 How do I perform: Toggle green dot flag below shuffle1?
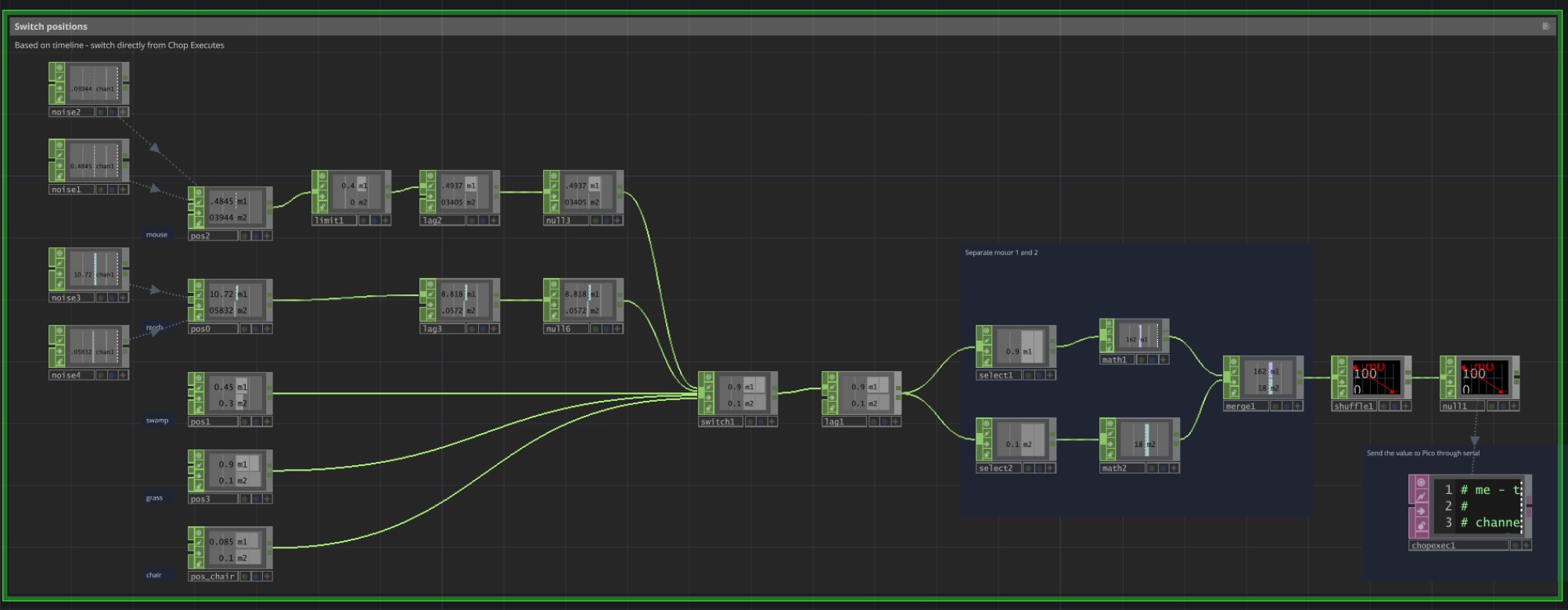pos(1383,406)
